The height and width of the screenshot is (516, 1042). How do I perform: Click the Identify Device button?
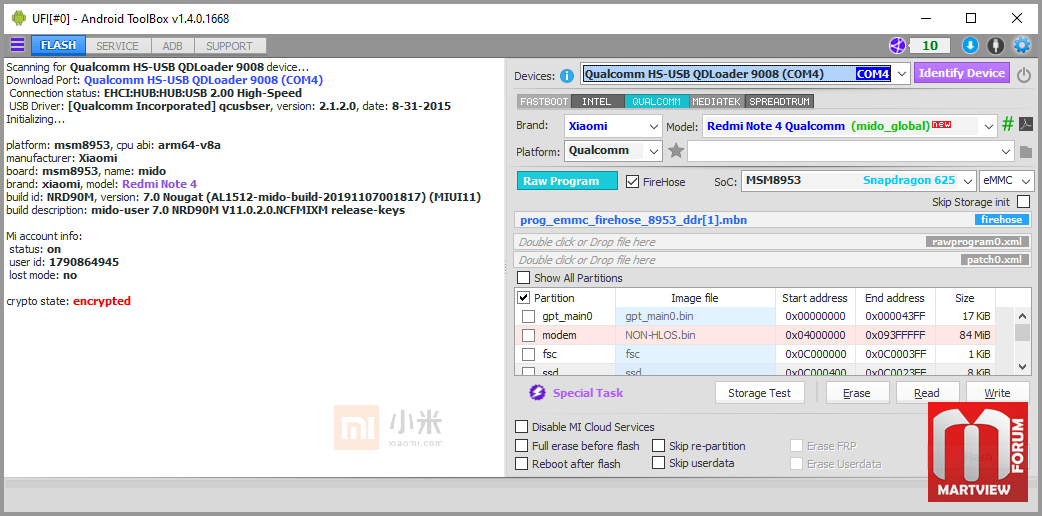tap(962, 73)
